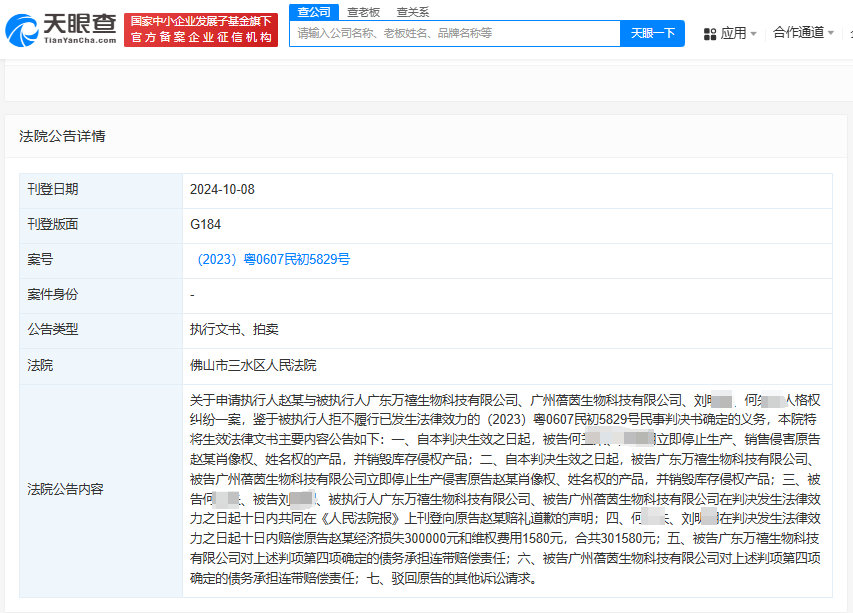Click the red 官方备案企业征信机构 banner
This screenshot has height=613, width=853.
(201, 30)
